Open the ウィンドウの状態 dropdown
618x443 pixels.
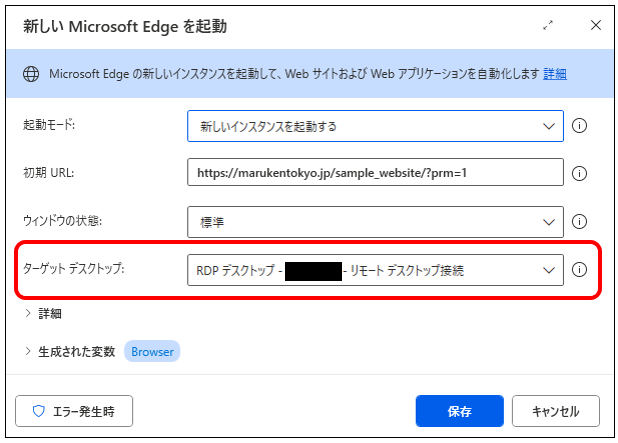[x=375, y=222]
